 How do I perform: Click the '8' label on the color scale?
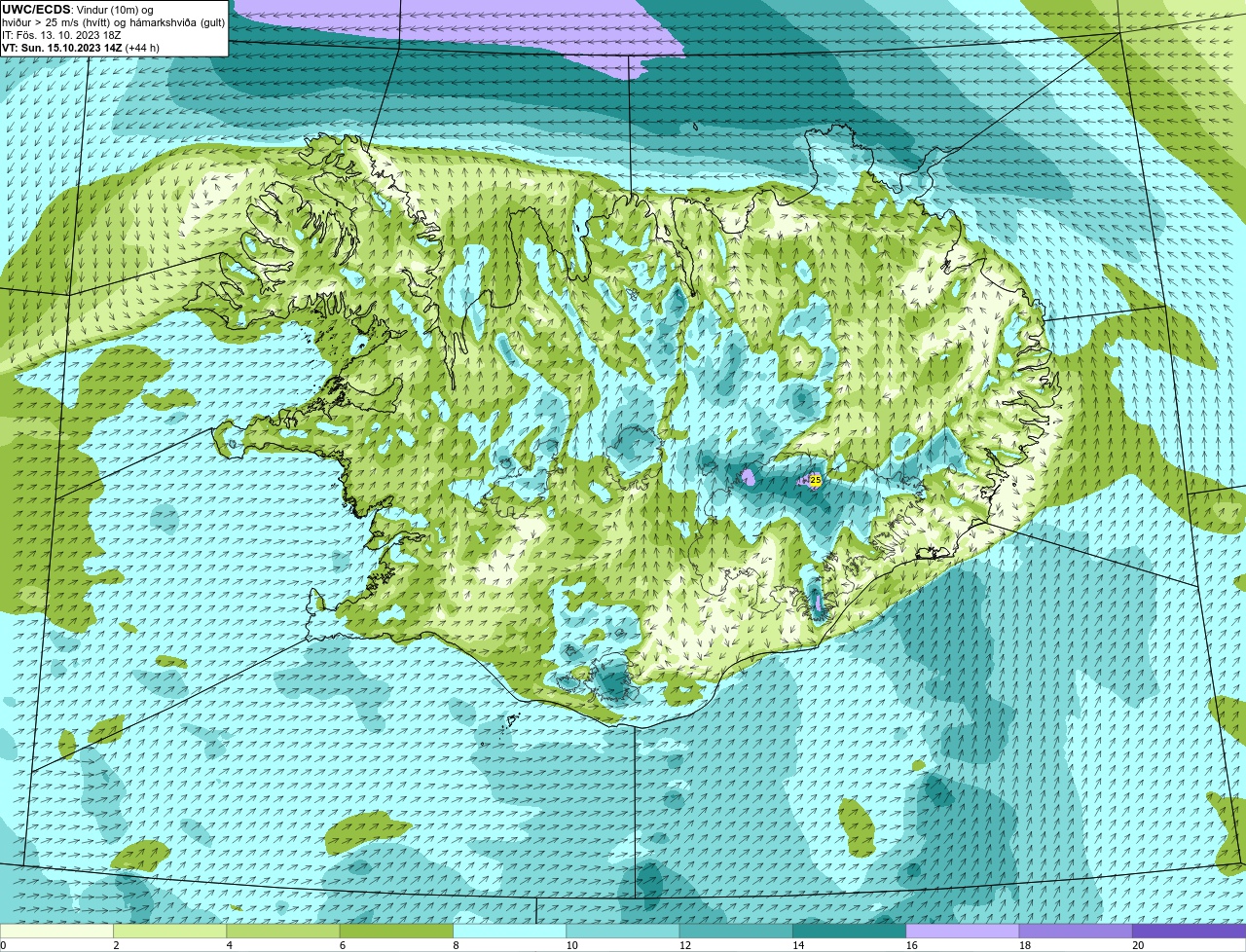pyautogui.click(x=456, y=945)
